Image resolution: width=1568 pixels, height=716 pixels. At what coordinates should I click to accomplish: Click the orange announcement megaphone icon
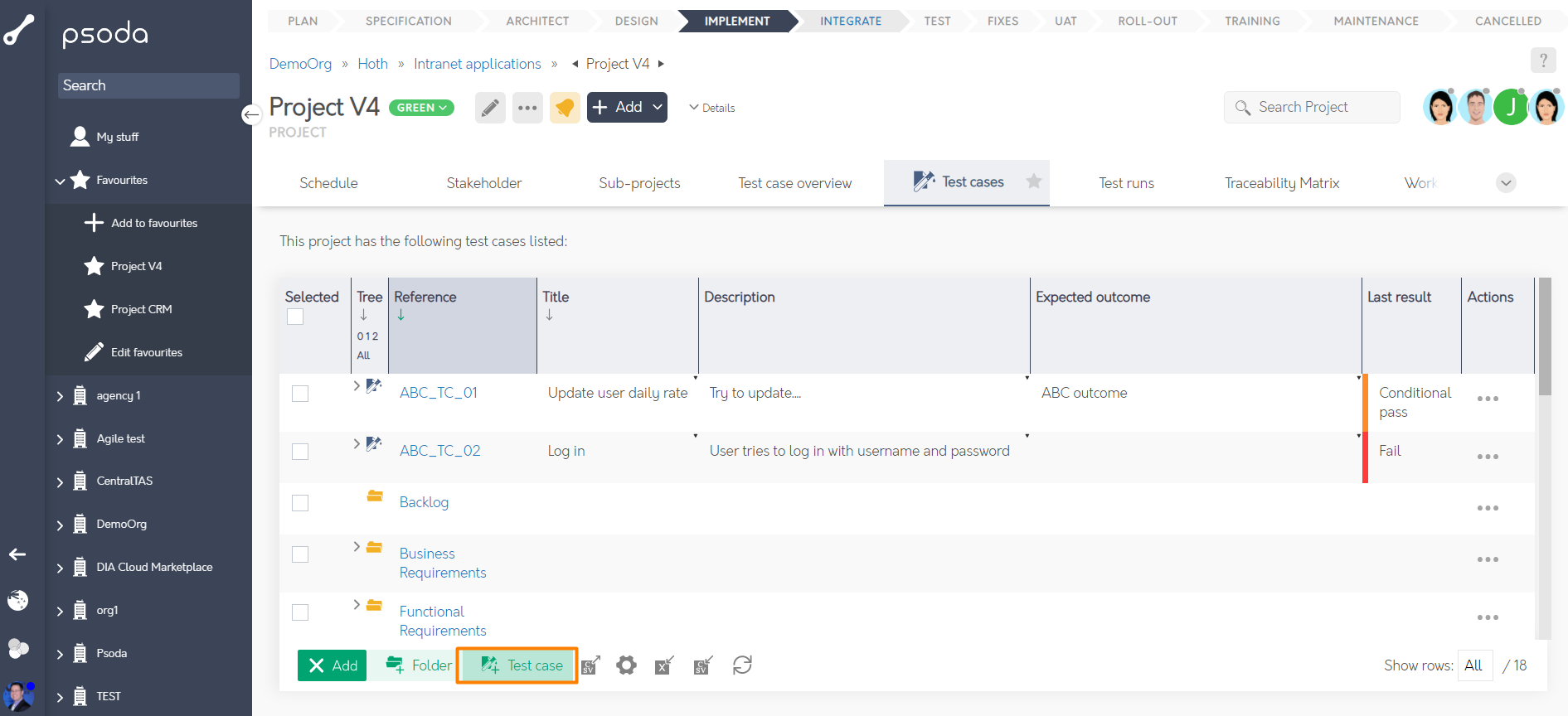point(565,108)
